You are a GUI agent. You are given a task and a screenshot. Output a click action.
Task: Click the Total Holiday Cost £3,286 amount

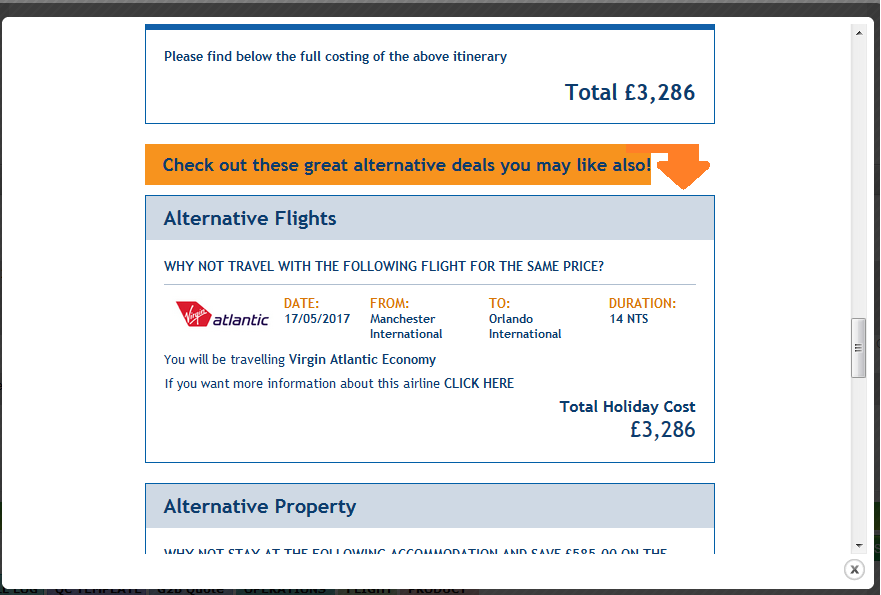pyautogui.click(x=662, y=430)
